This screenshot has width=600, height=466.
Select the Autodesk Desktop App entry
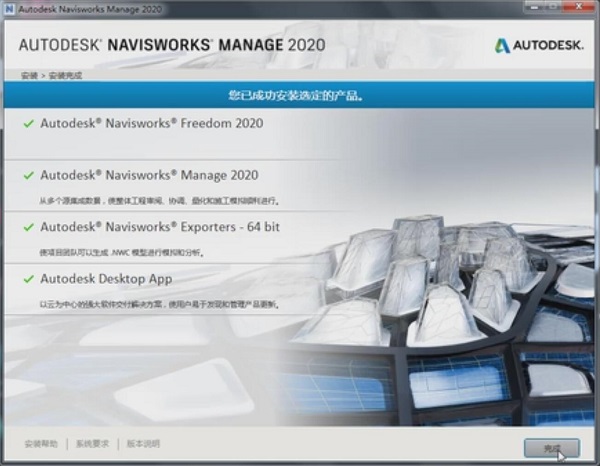click(x=106, y=279)
